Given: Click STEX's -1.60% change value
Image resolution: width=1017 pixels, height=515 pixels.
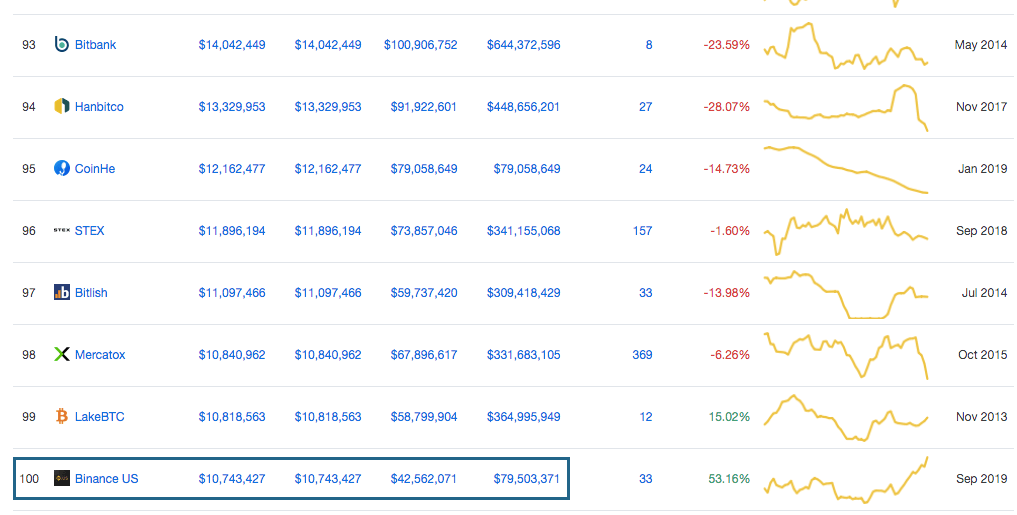Looking at the screenshot, I should (x=730, y=230).
